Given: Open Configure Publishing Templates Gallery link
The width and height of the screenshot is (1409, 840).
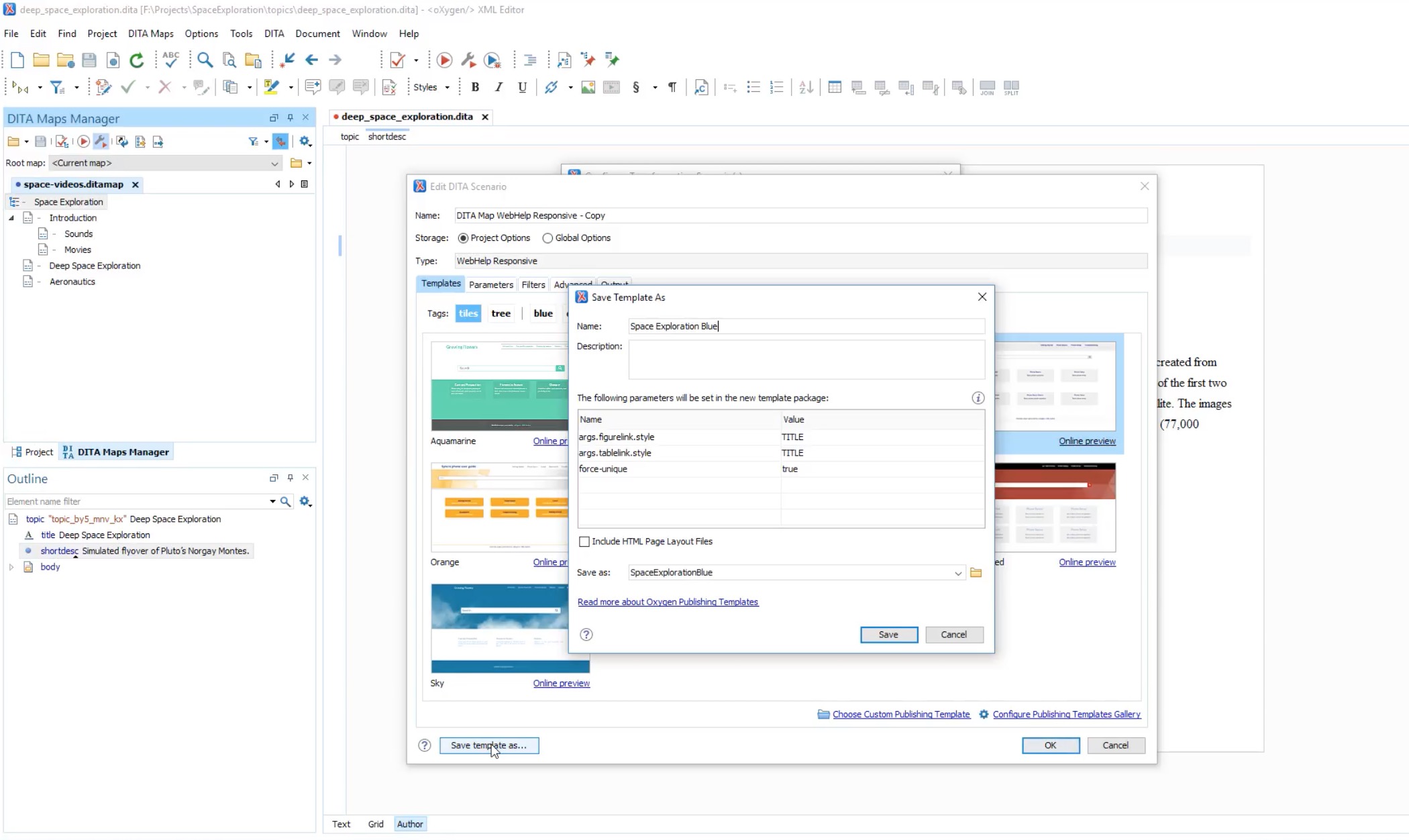Looking at the screenshot, I should [1067, 715].
